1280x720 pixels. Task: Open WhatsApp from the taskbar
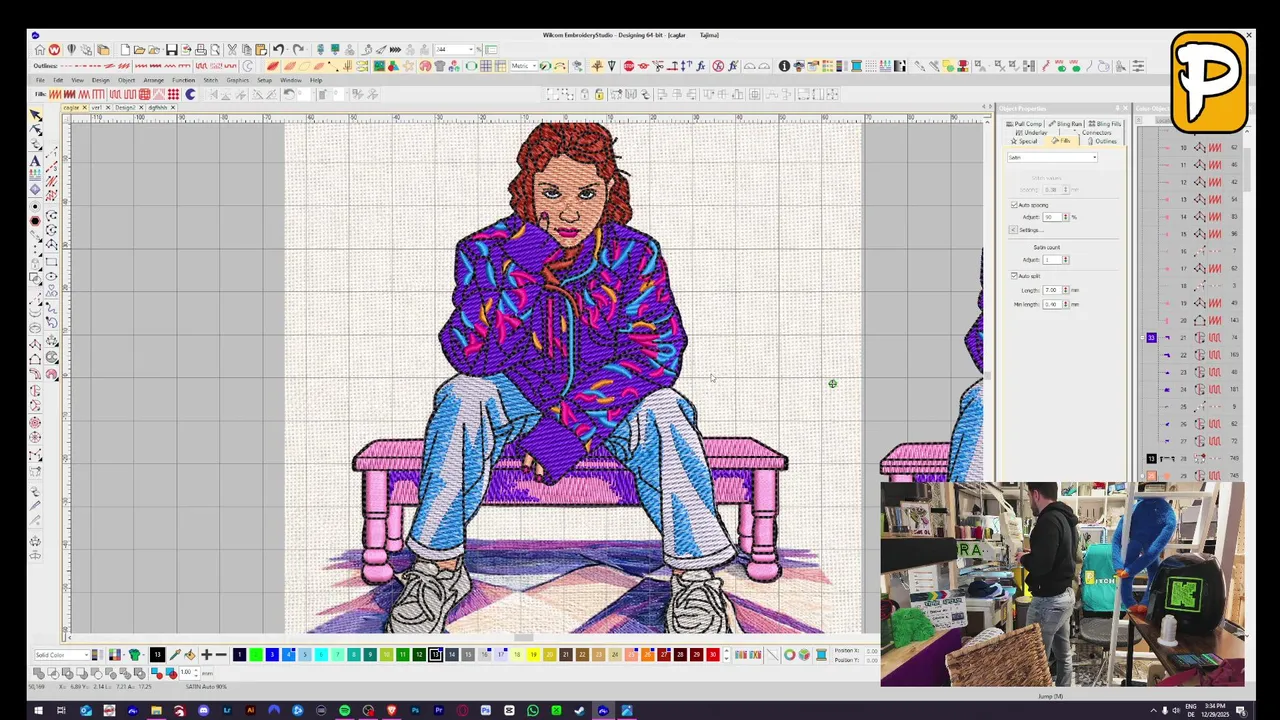[x=532, y=710]
